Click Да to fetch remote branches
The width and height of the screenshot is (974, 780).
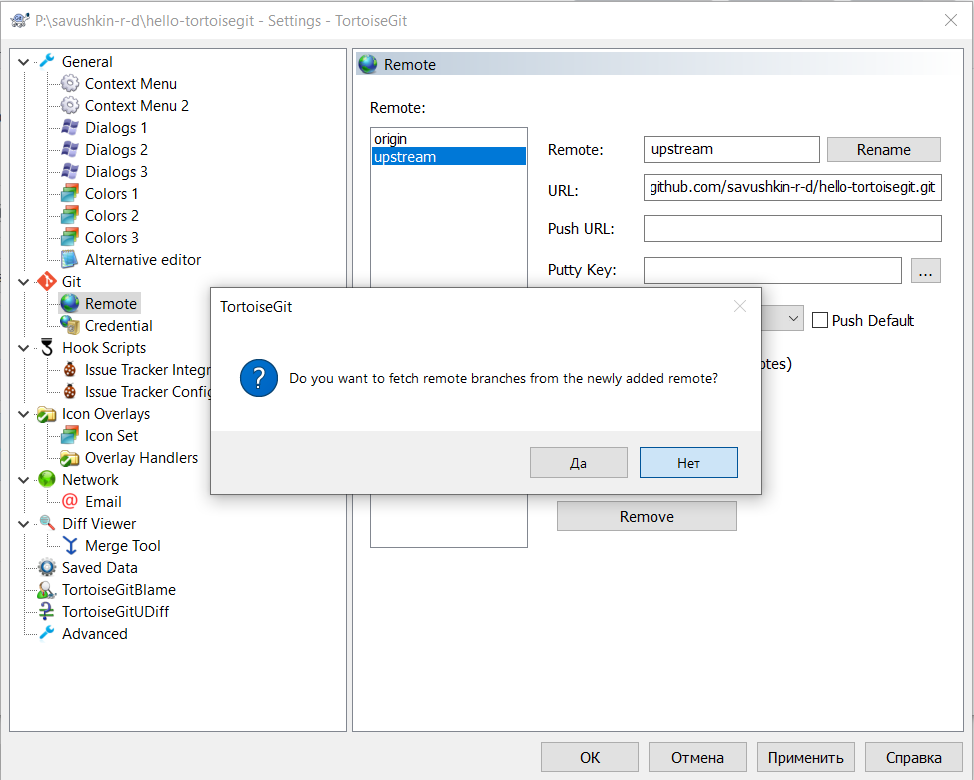(x=578, y=463)
